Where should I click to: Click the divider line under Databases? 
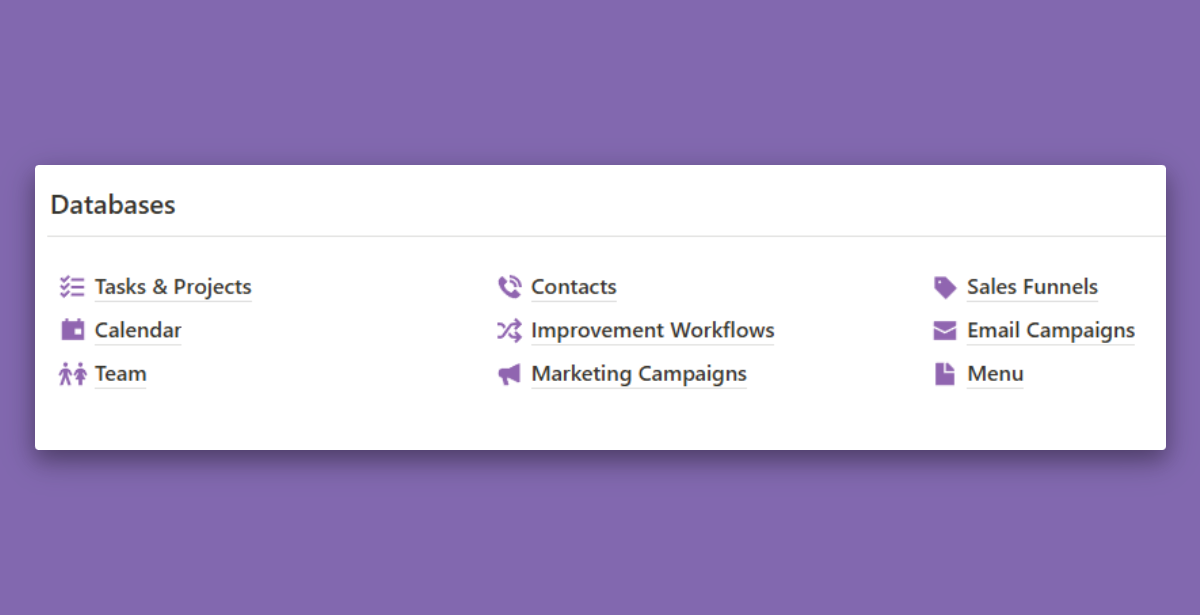pyautogui.click(x=600, y=237)
